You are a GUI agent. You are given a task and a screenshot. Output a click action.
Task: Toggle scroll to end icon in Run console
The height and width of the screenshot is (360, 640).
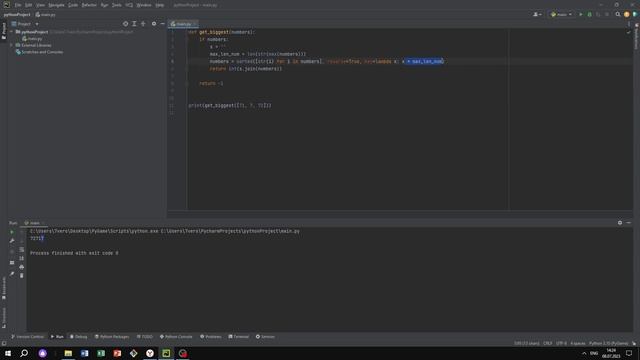[x=22, y=258]
